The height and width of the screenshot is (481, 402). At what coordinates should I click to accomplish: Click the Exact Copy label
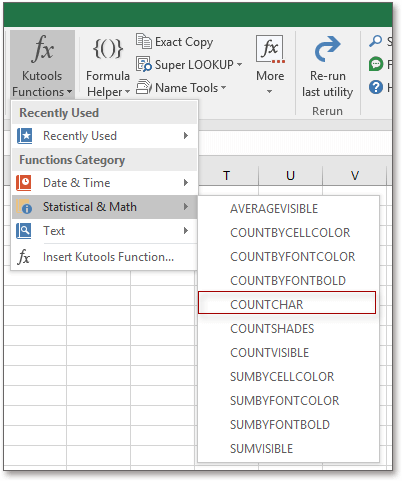tap(184, 42)
